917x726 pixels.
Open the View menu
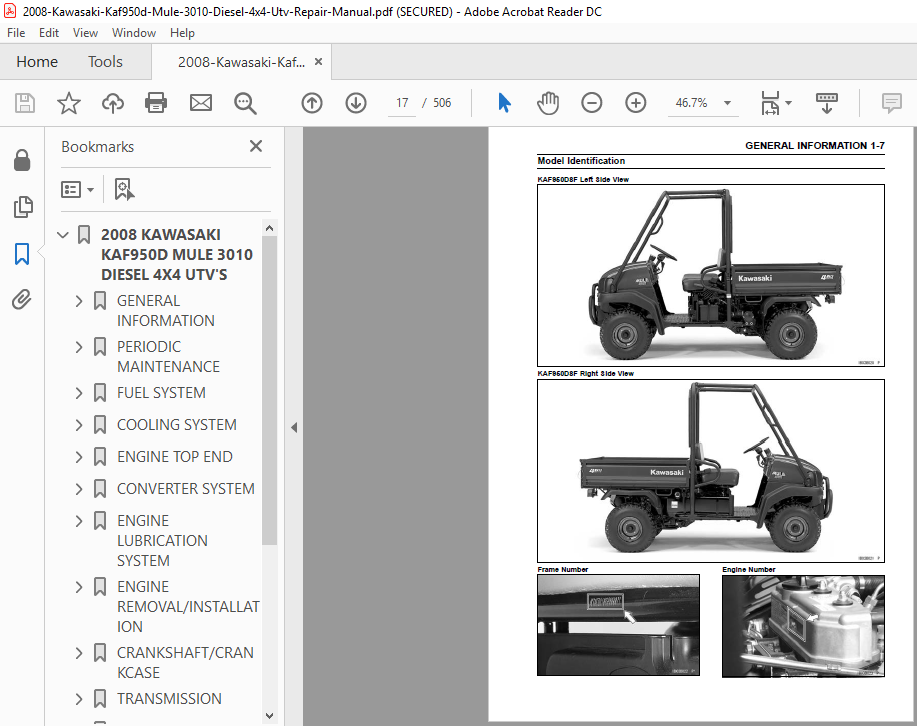pyautogui.click(x=85, y=33)
